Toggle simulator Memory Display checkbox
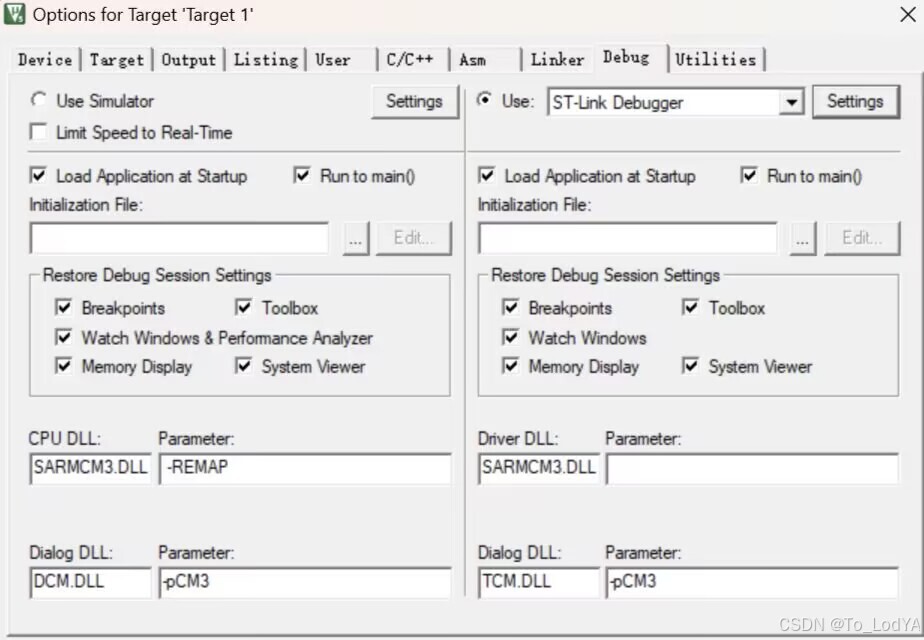This screenshot has width=924, height=640. (64, 366)
